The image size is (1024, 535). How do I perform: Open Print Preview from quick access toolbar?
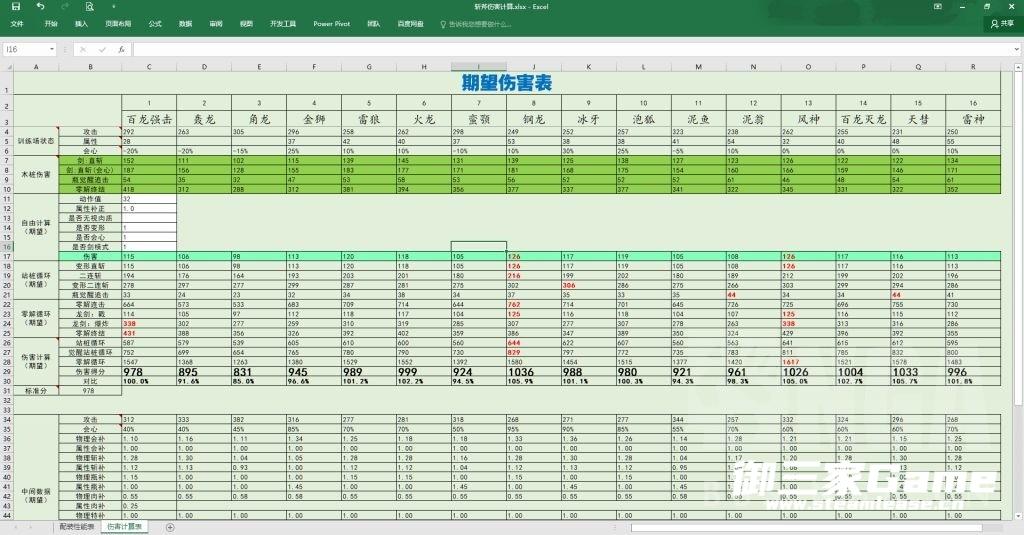click(x=90, y=6)
